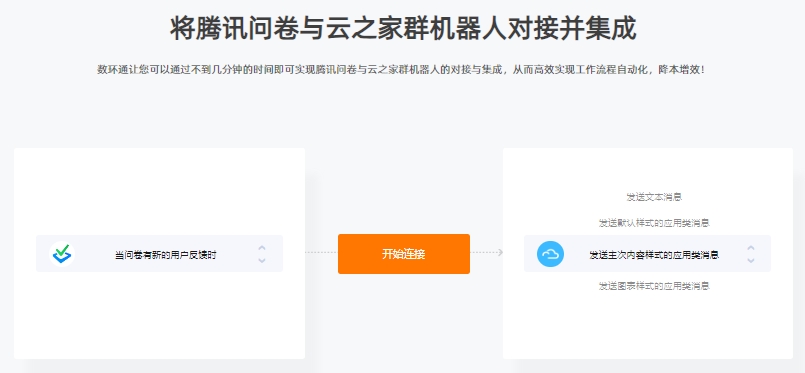Click empty space left of action text in row

pyautogui.click(x=576, y=253)
